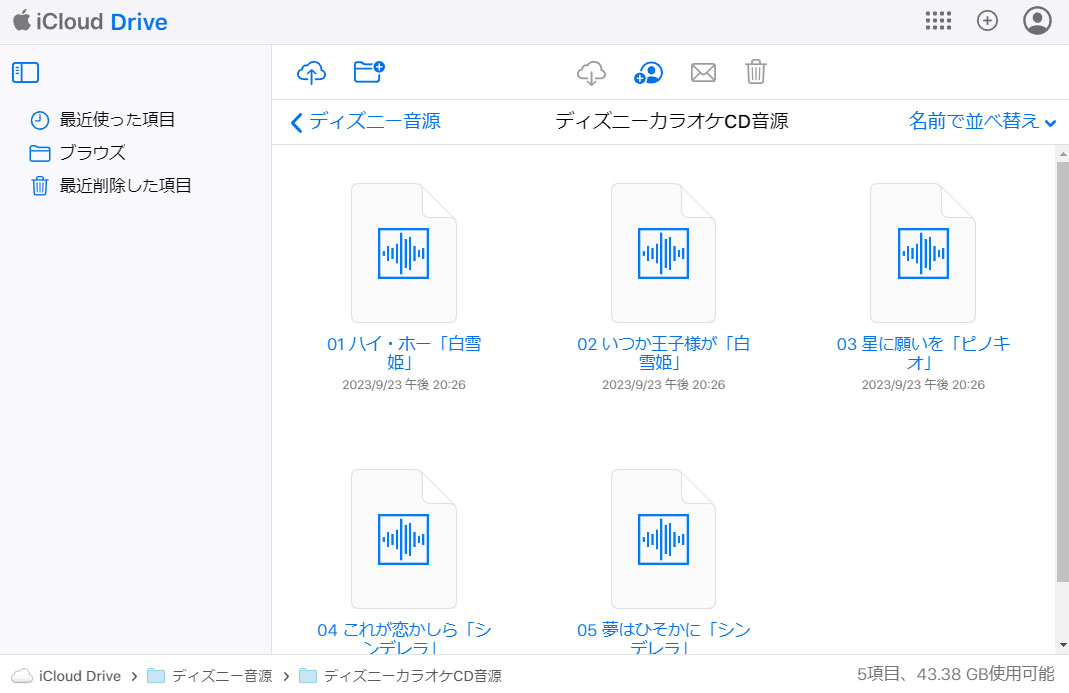Click the download from cloud icon
This screenshot has height=693, width=1069.
(591, 72)
